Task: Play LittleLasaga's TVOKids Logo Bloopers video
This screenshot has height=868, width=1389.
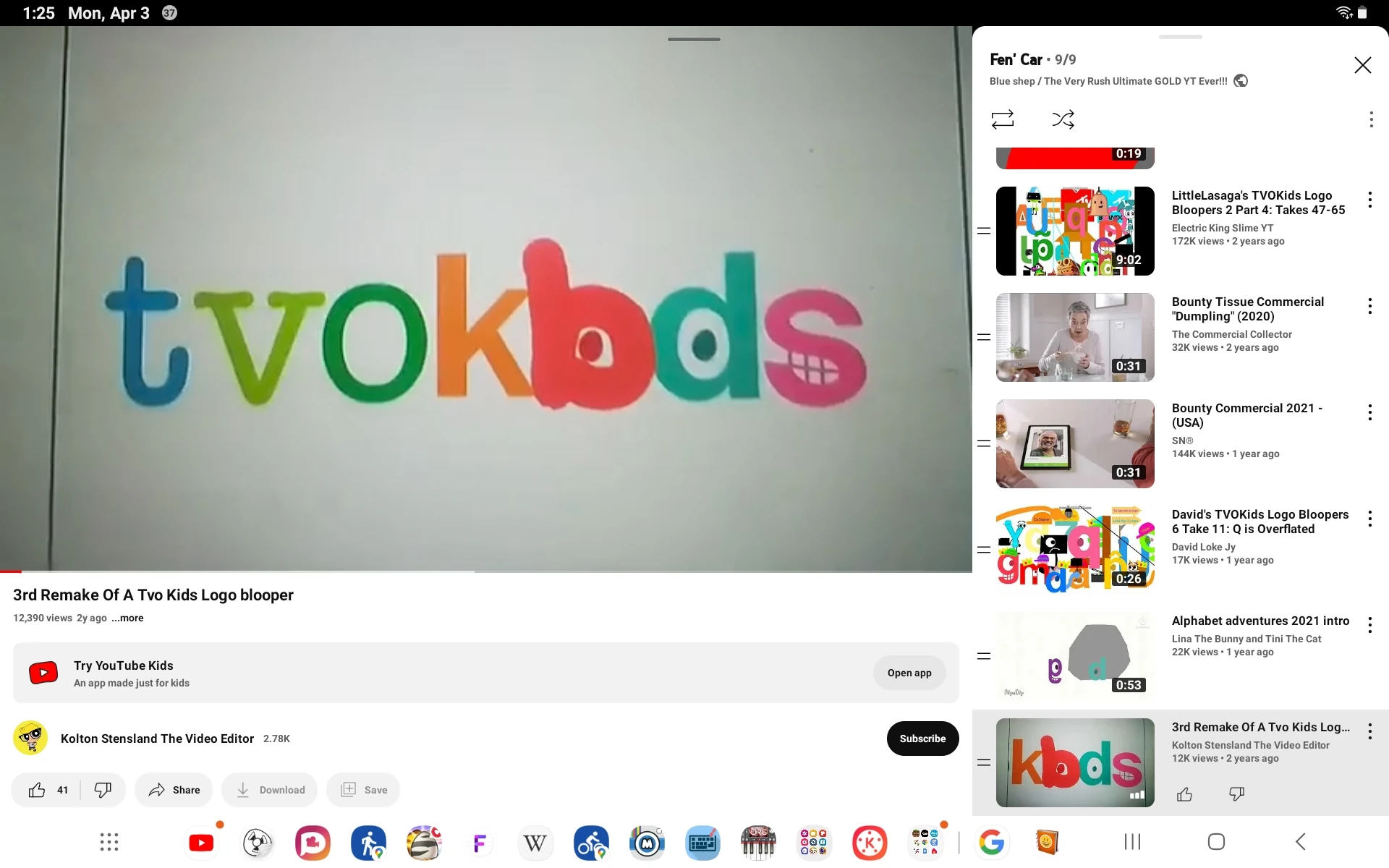Action: coord(1075,231)
